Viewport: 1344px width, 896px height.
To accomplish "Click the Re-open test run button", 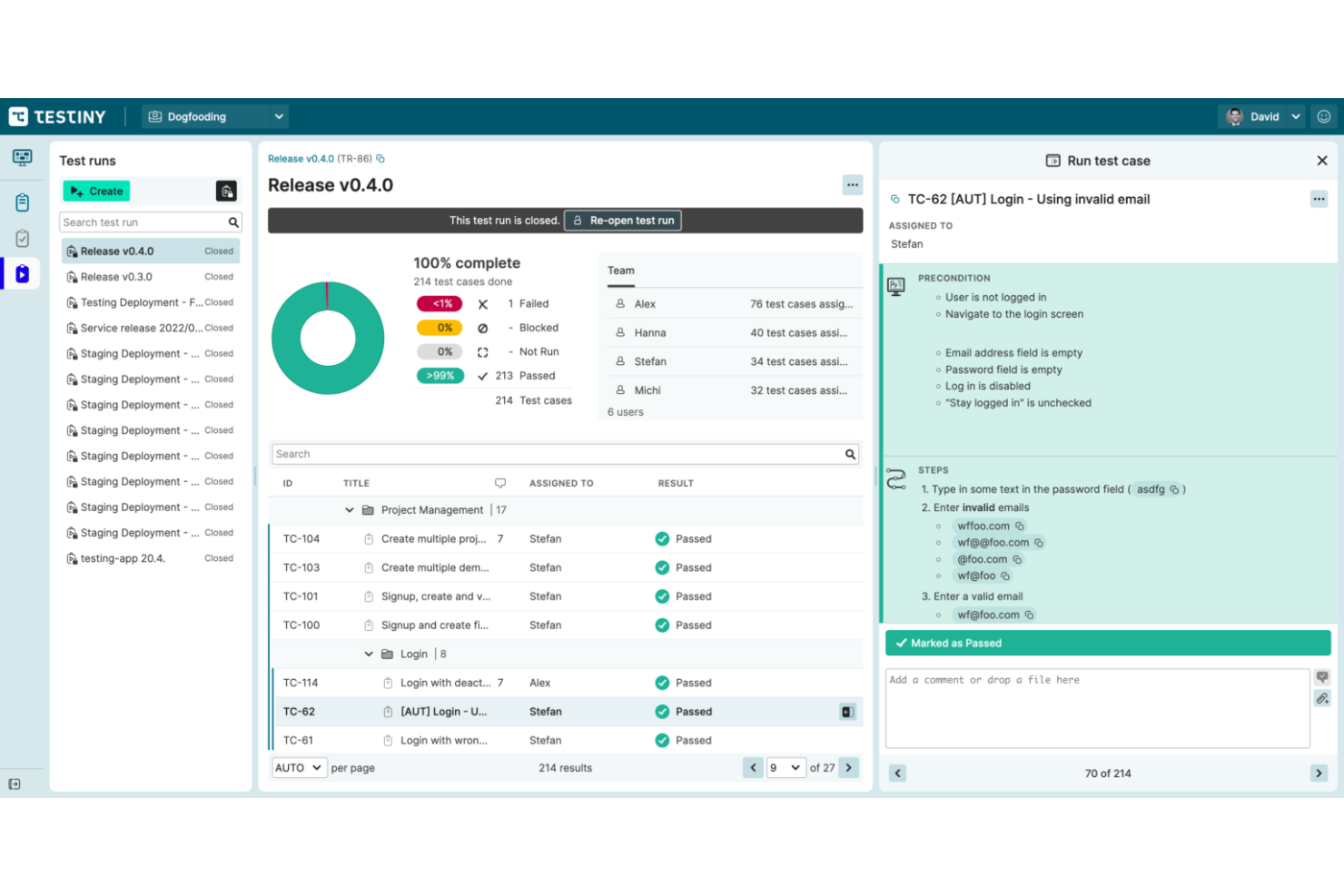I will pos(622,220).
